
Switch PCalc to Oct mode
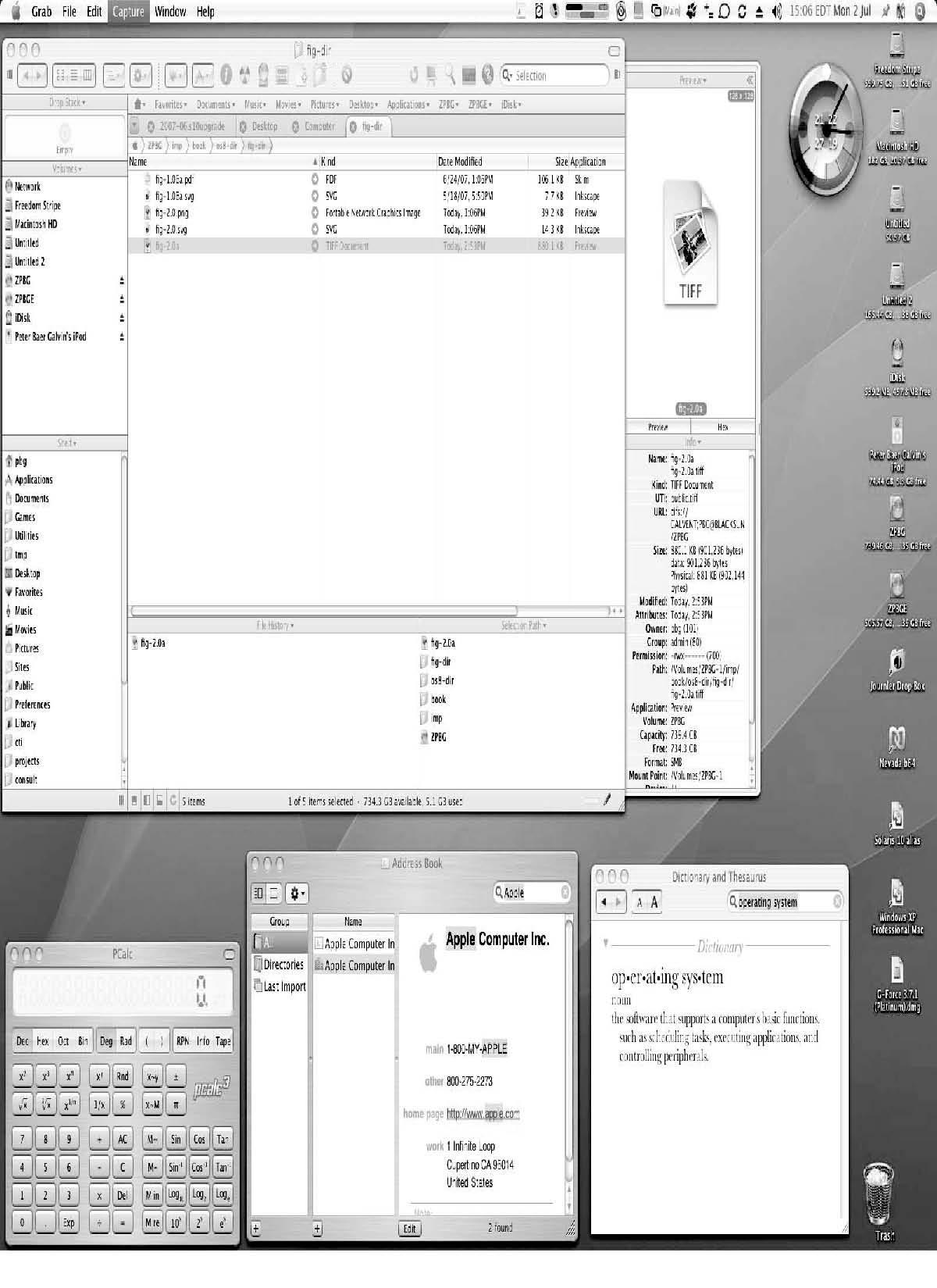(x=63, y=1041)
